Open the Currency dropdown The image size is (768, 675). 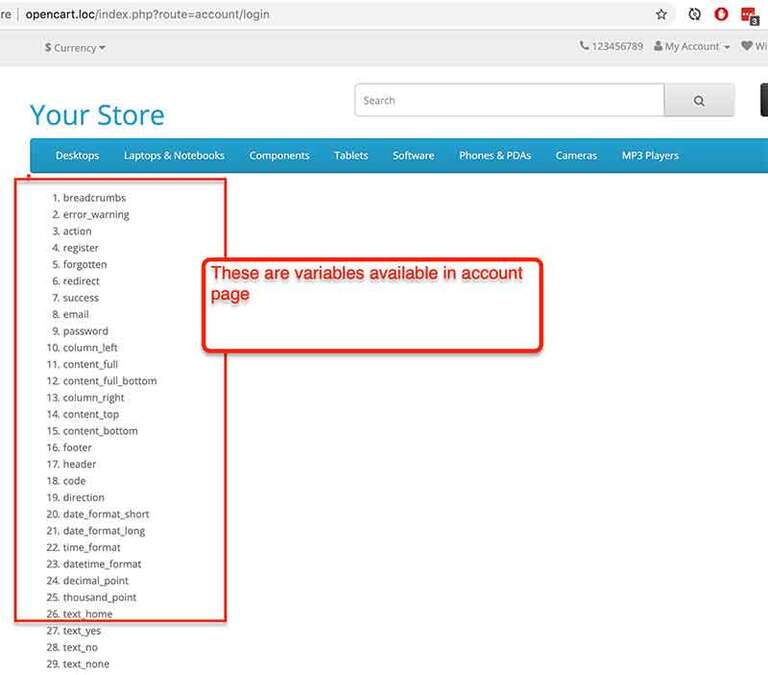(x=75, y=47)
